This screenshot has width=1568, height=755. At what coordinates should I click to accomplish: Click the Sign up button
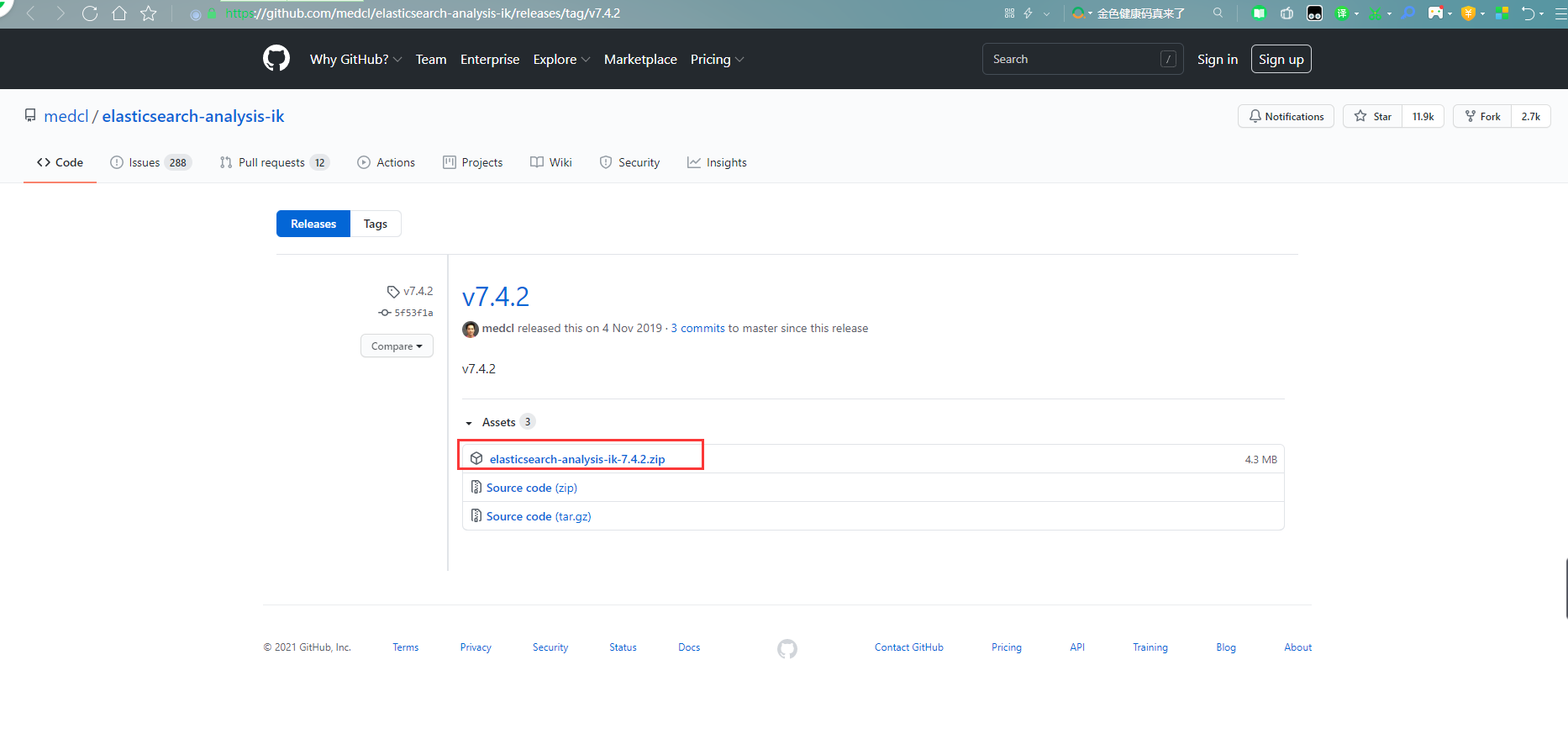pyautogui.click(x=1281, y=59)
